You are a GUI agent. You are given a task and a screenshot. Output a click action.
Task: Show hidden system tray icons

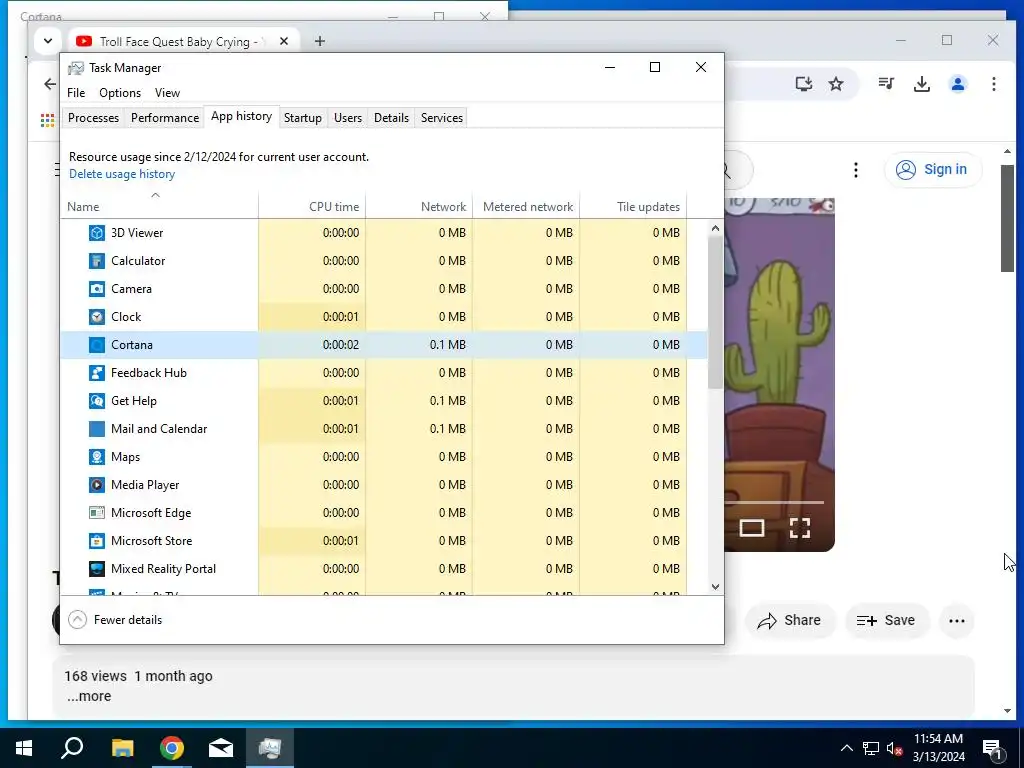coord(846,748)
